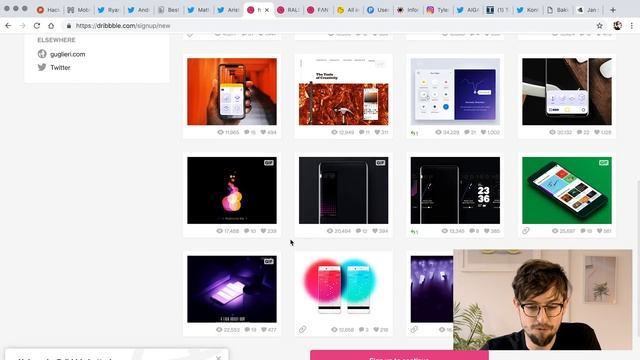Click the GIF badge on the flame shot

click(269, 162)
